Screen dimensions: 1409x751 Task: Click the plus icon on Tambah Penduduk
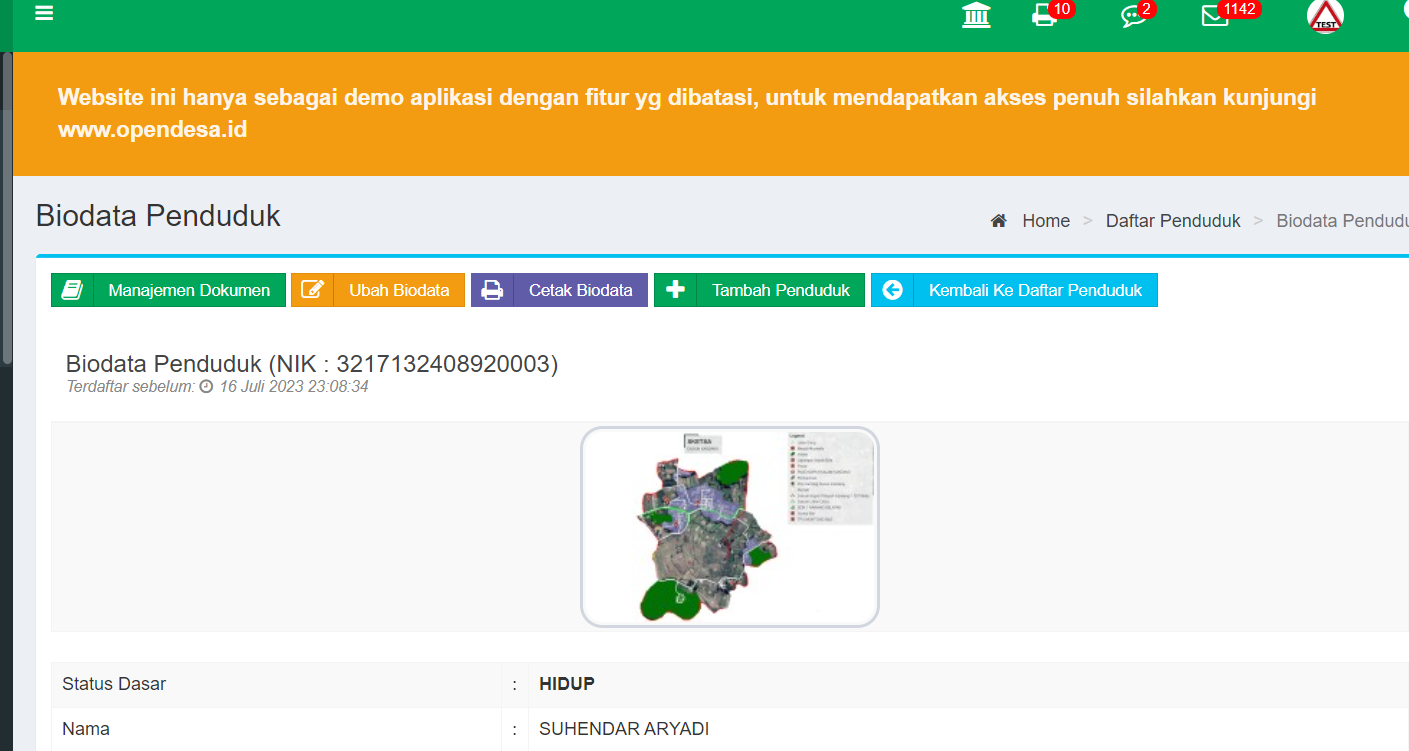click(x=675, y=289)
